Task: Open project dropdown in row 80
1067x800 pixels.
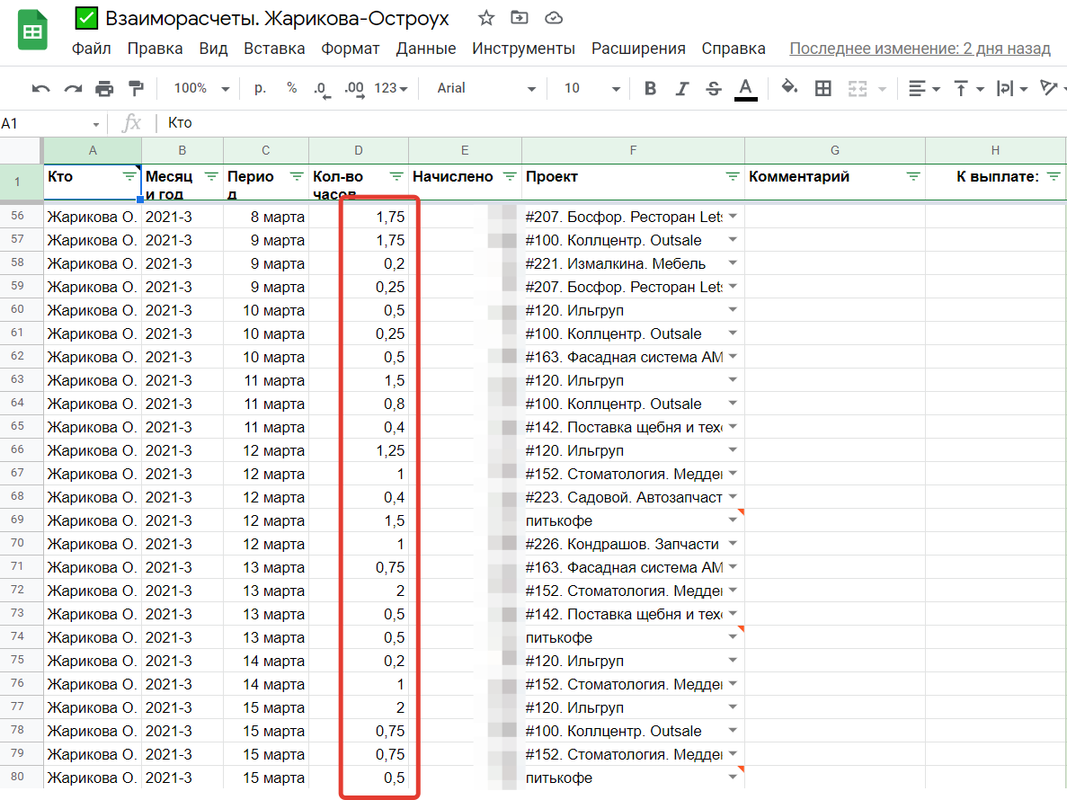Action: pos(733,777)
